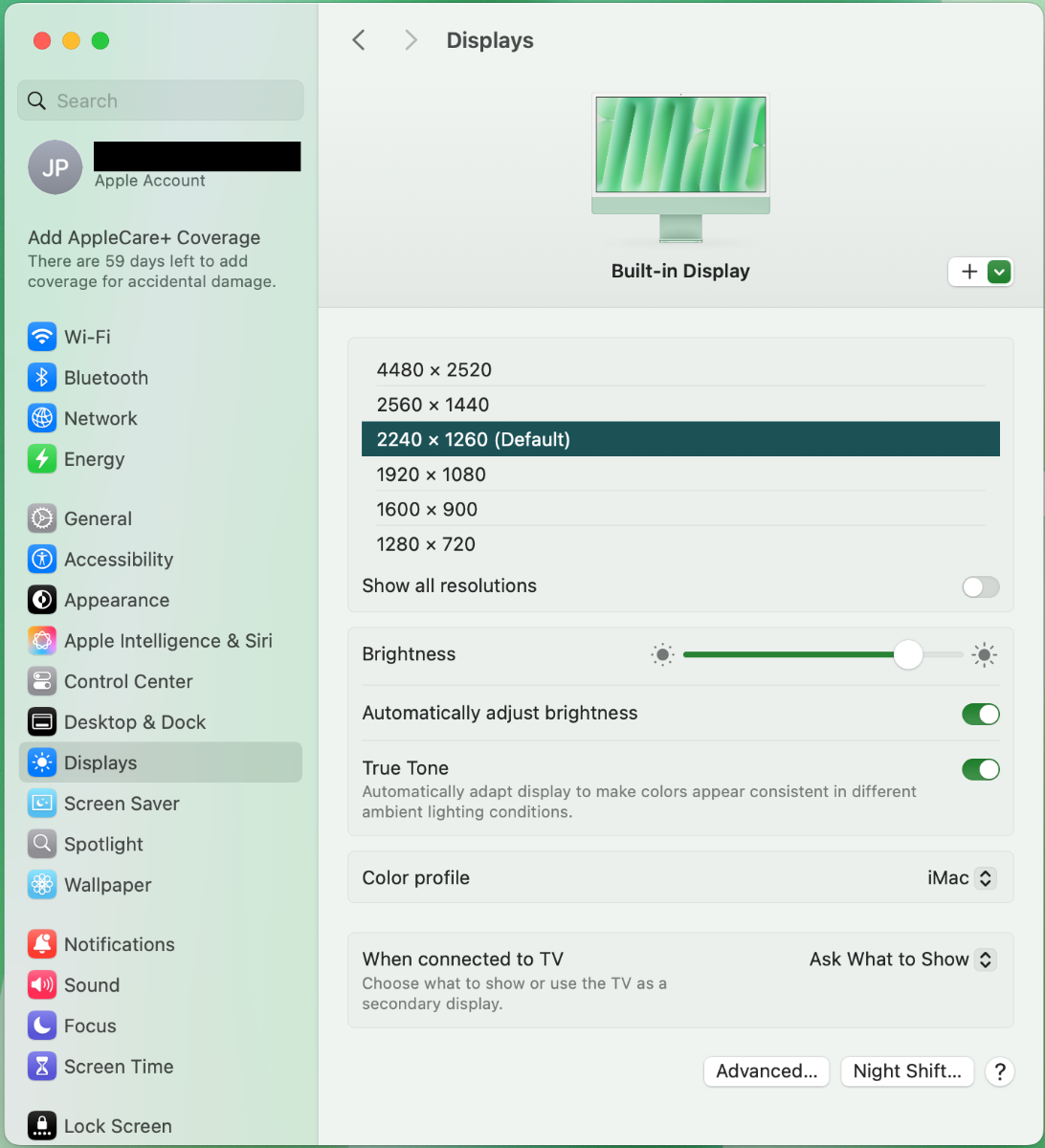Click the Brightness label text

pos(409,654)
